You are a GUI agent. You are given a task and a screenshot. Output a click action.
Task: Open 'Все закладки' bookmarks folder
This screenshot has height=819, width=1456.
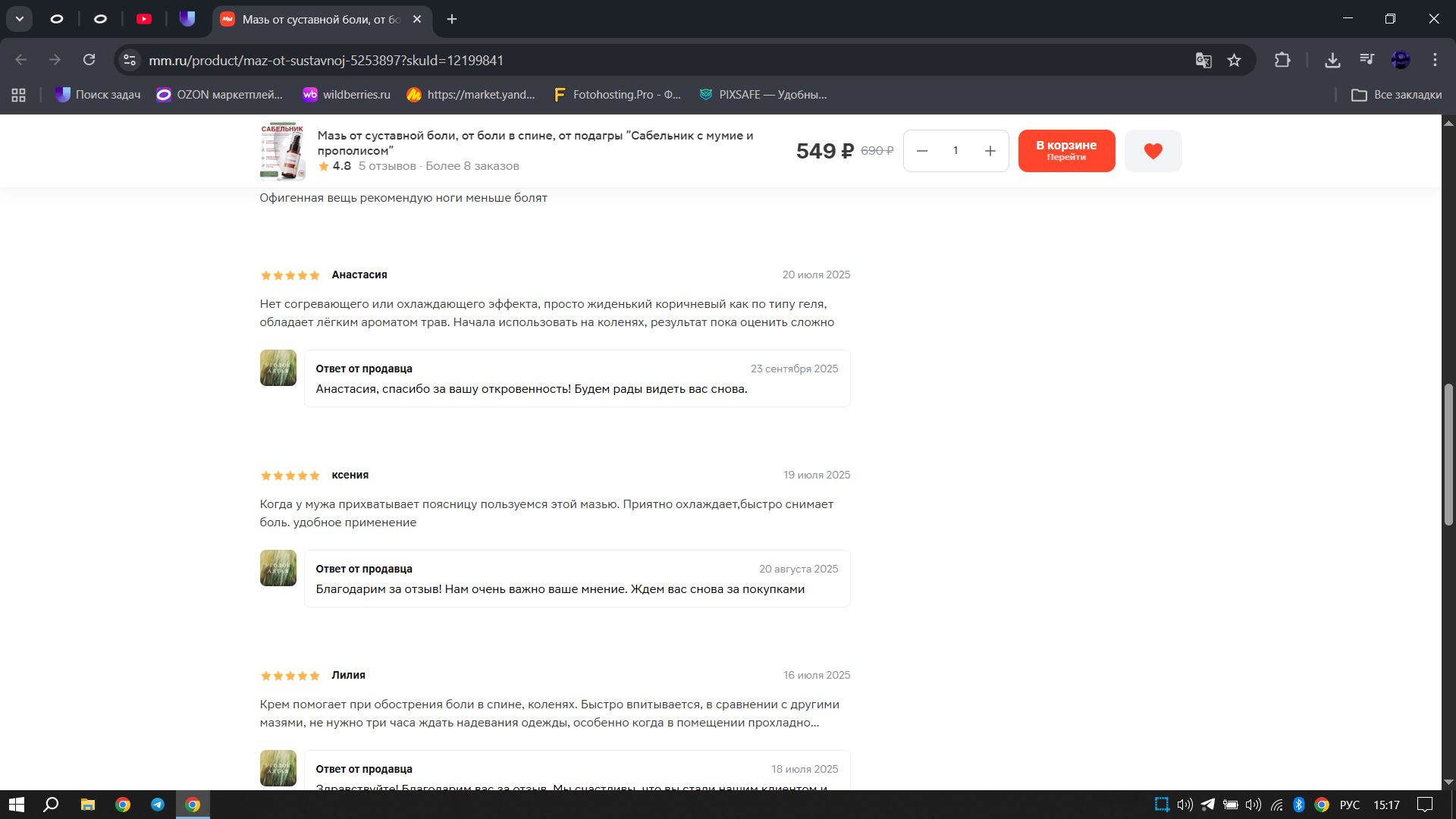pyautogui.click(x=1396, y=95)
